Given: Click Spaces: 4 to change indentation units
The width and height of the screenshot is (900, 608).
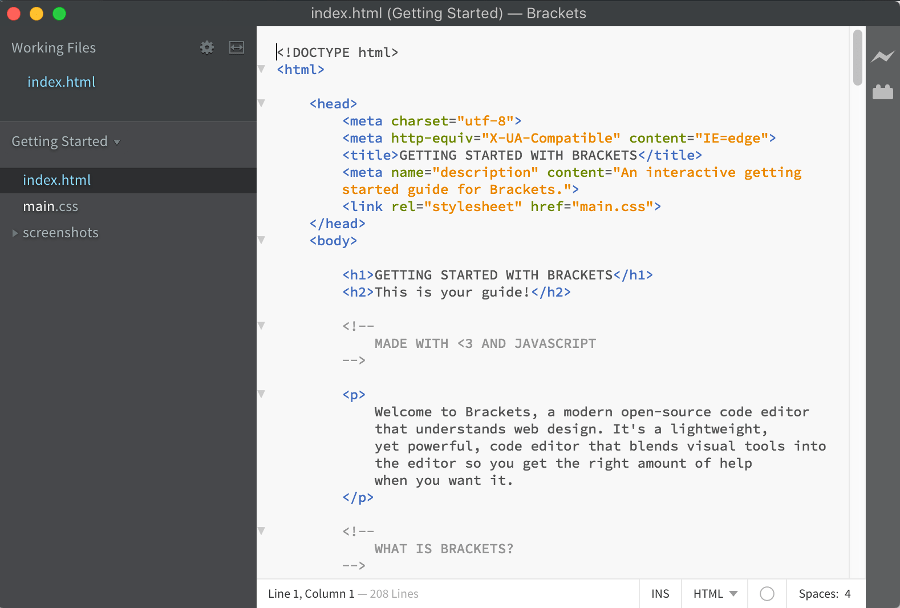Looking at the screenshot, I should pyautogui.click(x=825, y=593).
